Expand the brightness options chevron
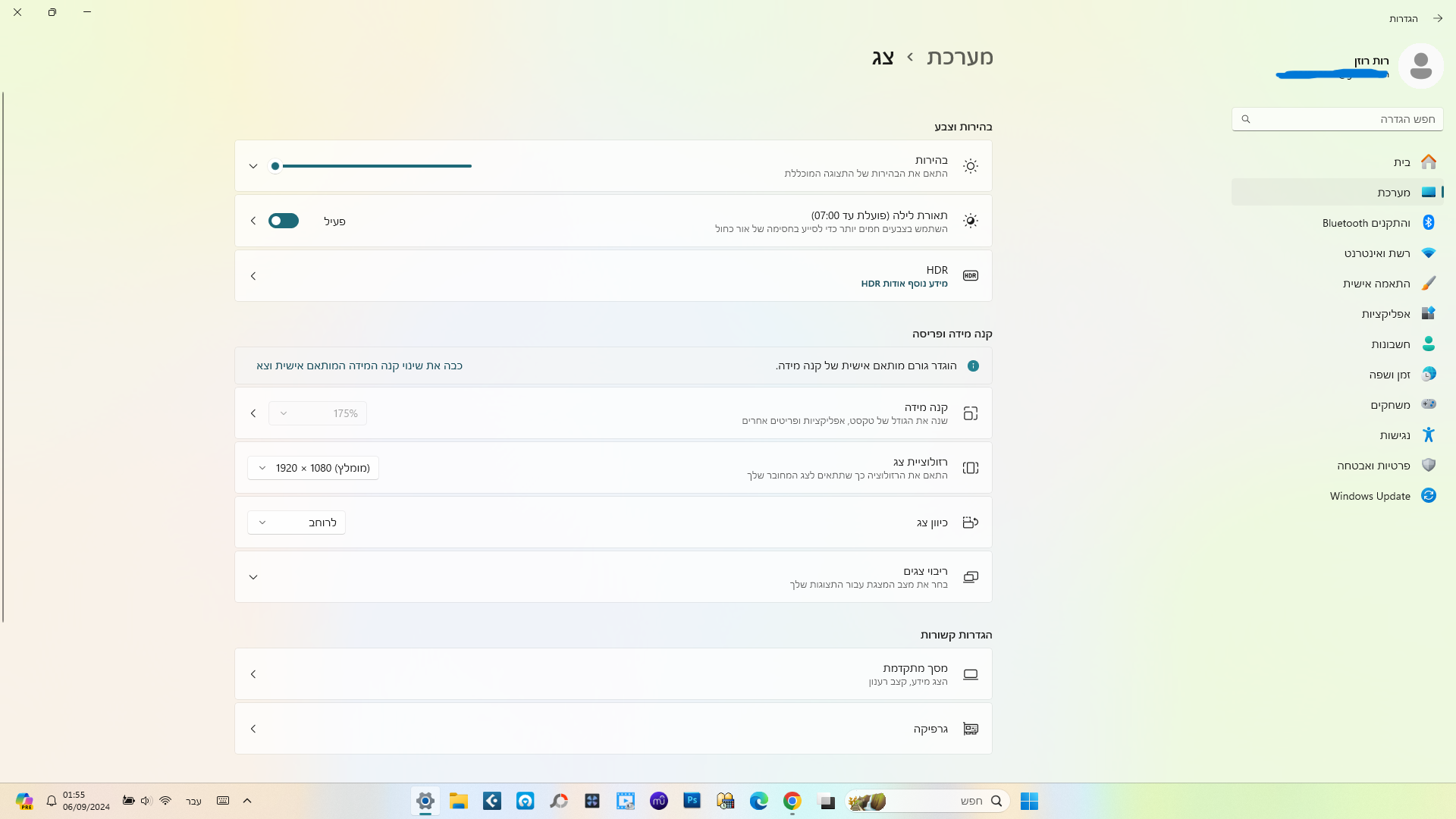Image resolution: width=1456 pixels, height=819 pixels. click(253, 166)
